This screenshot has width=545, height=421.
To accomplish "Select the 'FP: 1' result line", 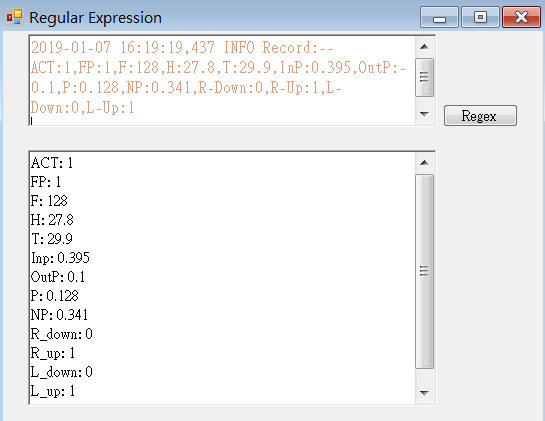I will 46,182.
